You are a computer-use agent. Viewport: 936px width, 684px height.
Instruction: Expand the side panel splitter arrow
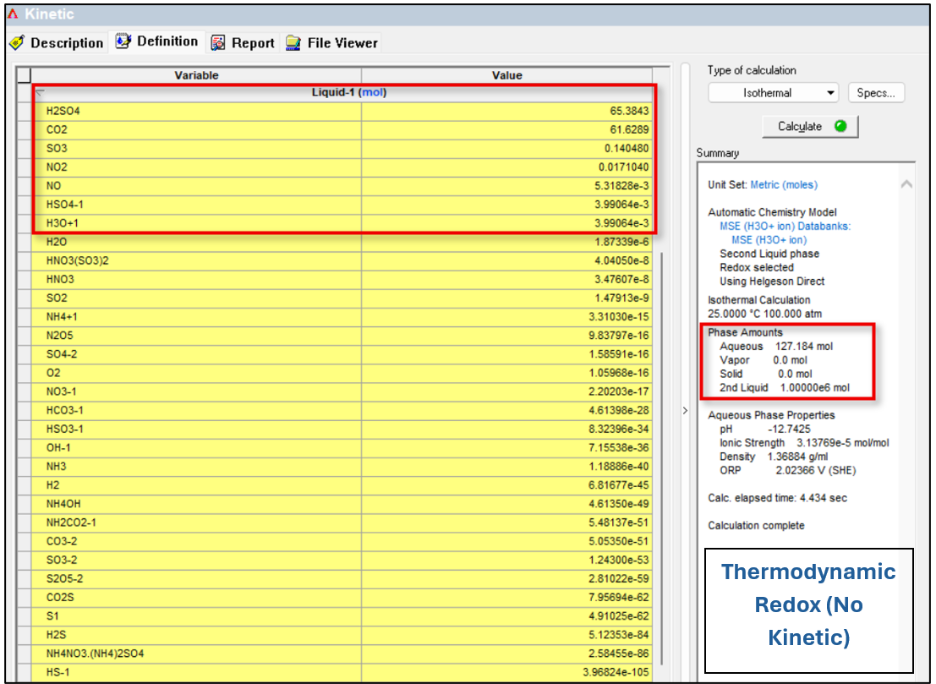[x=685, y=411]
